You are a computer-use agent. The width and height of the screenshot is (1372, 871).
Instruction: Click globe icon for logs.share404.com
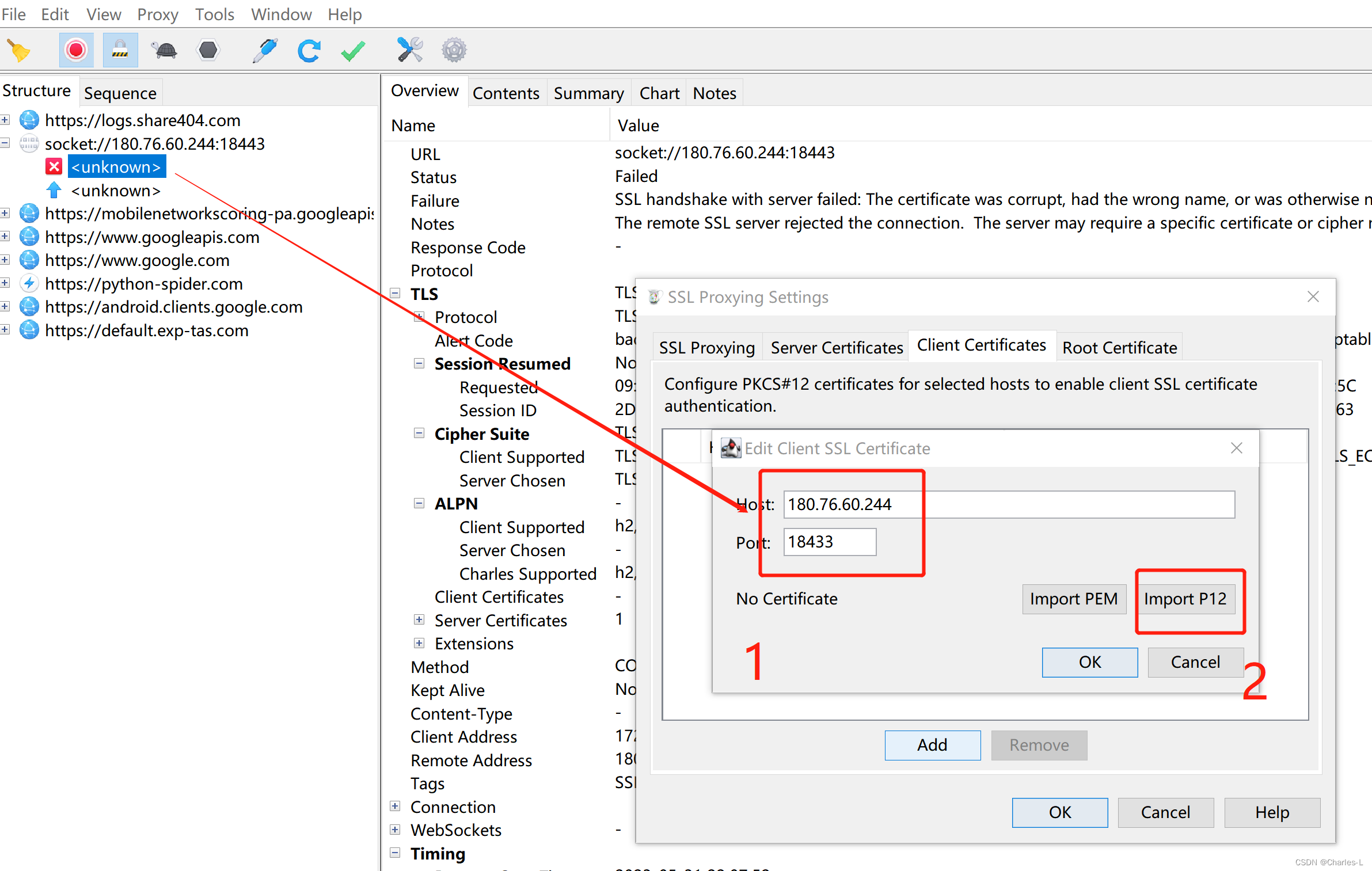point(29,120)
